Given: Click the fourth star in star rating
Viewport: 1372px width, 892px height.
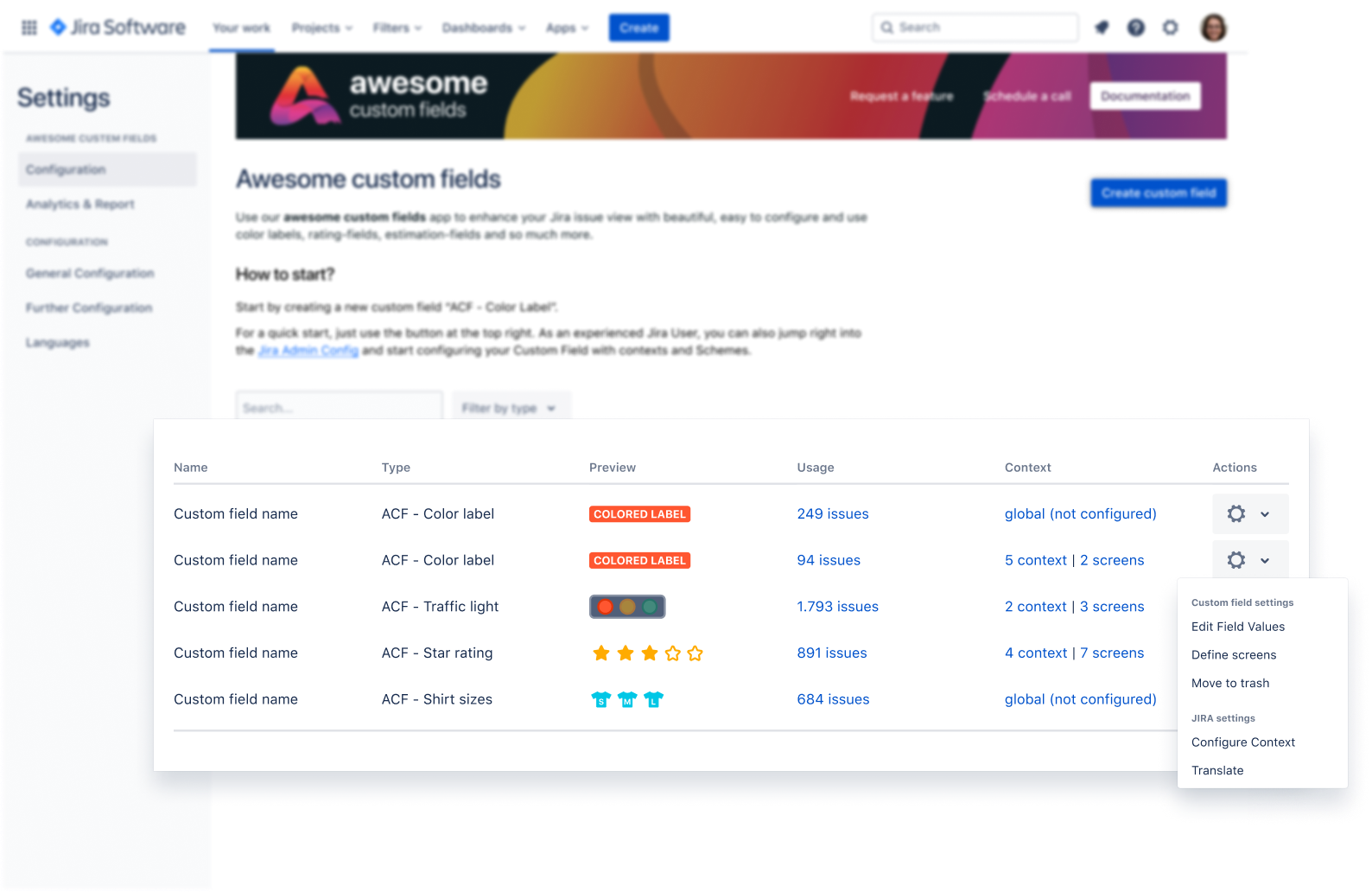Looking at the screenshot, I should coord(673,653).
